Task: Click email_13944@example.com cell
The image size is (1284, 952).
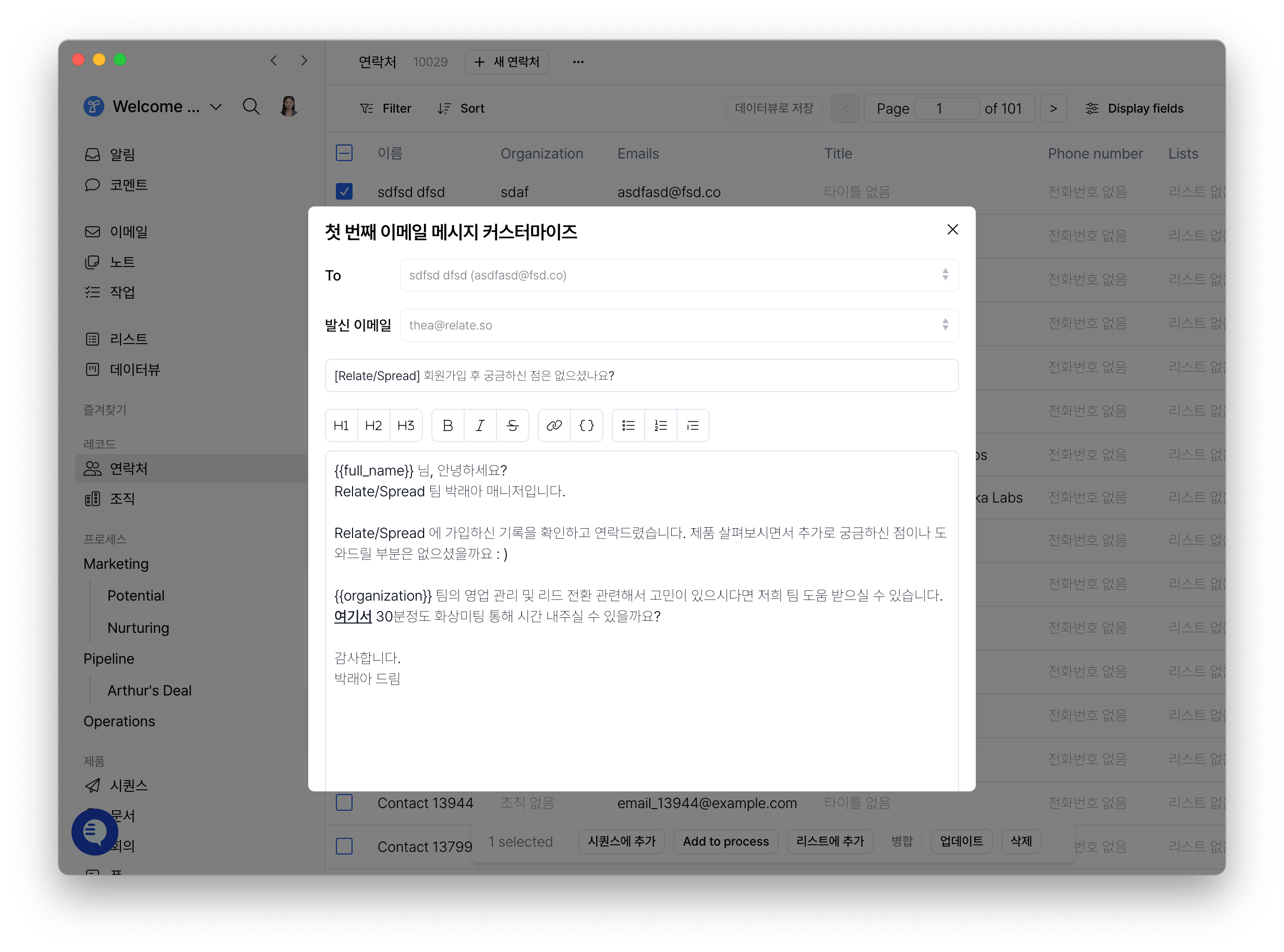Action: (x=707, y=803)
